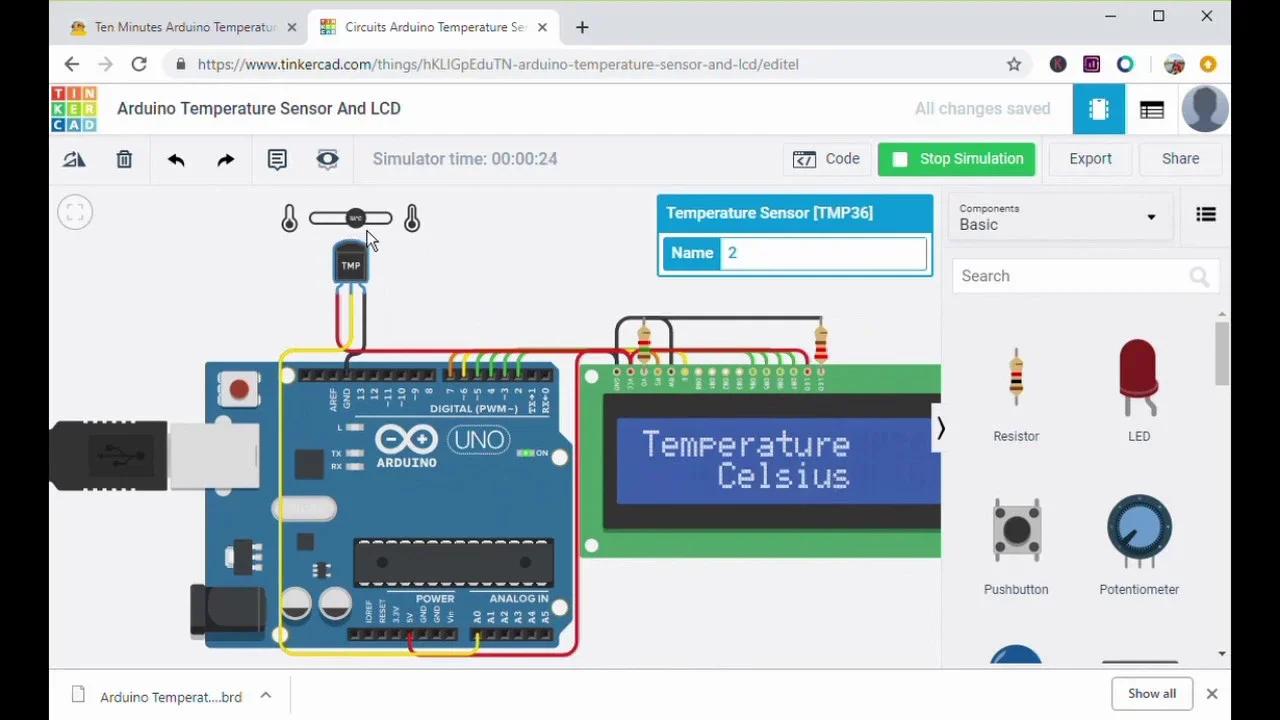The image size is (1280, 720).
Task: Switch to circuit view icon
Action: tap(1098, 109)
